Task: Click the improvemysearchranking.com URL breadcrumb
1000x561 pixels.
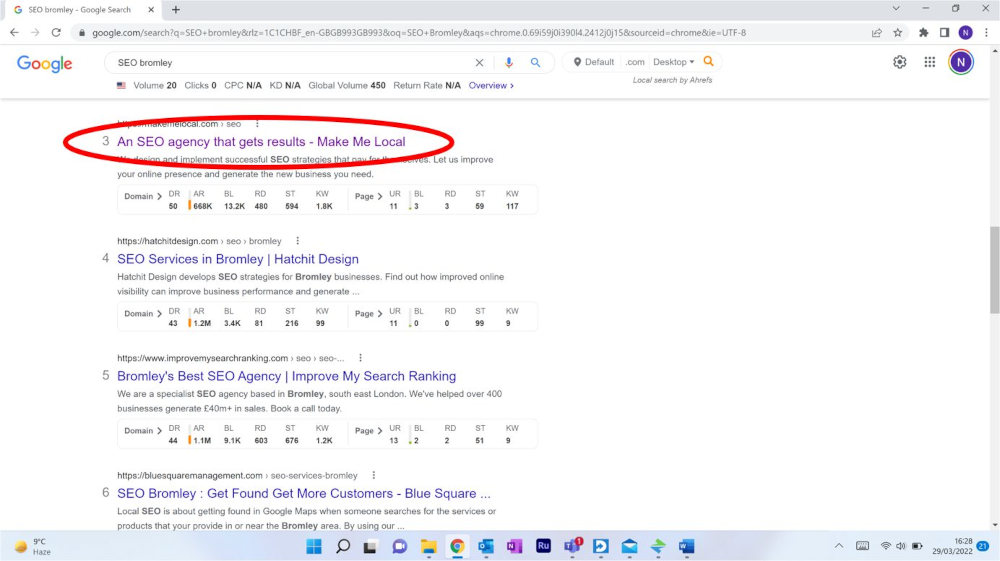Action: [x=230, y=358]
